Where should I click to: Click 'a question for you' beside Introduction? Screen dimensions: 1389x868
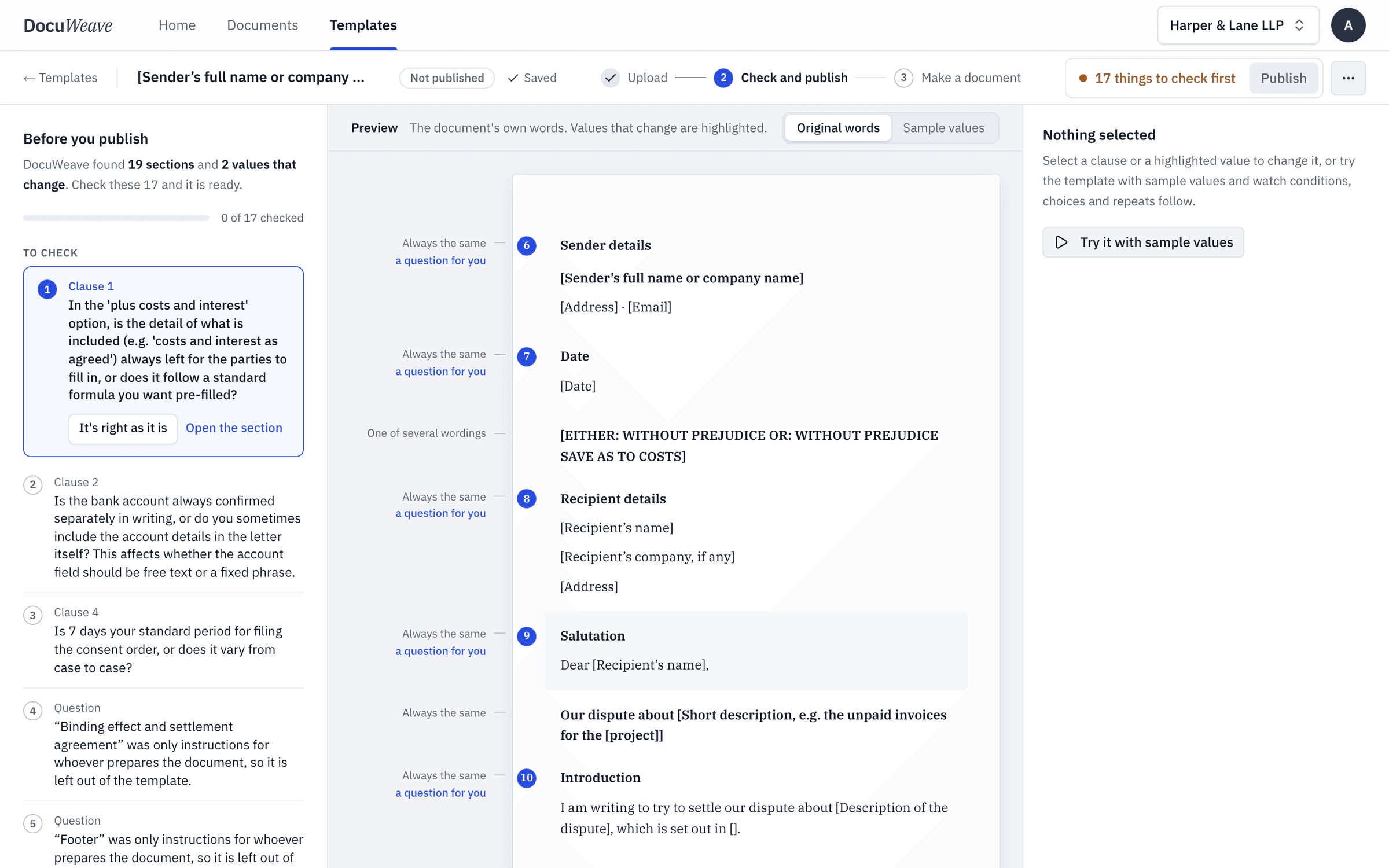[440, 793]
